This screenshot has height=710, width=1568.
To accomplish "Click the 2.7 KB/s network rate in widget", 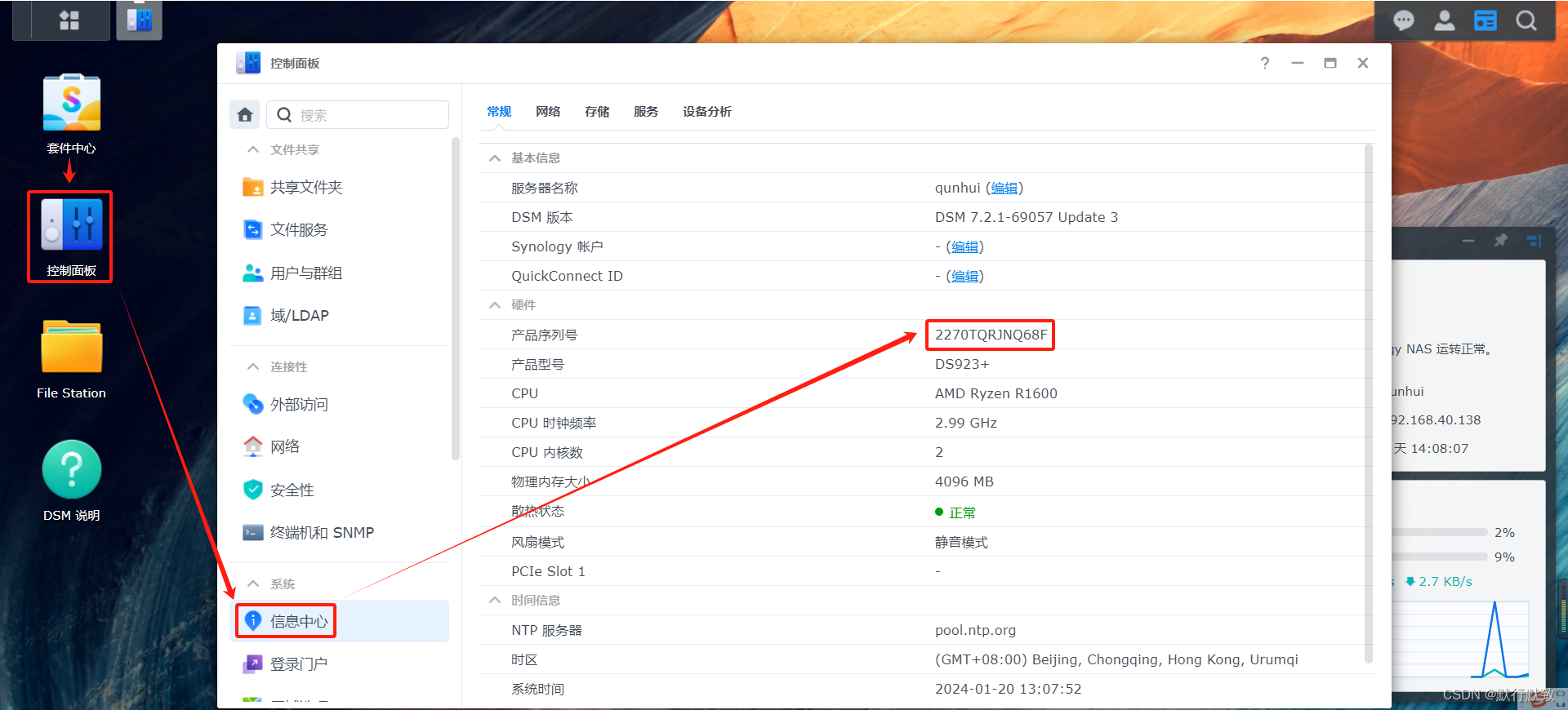I will pyautogui.click(x=1439, y=582).
